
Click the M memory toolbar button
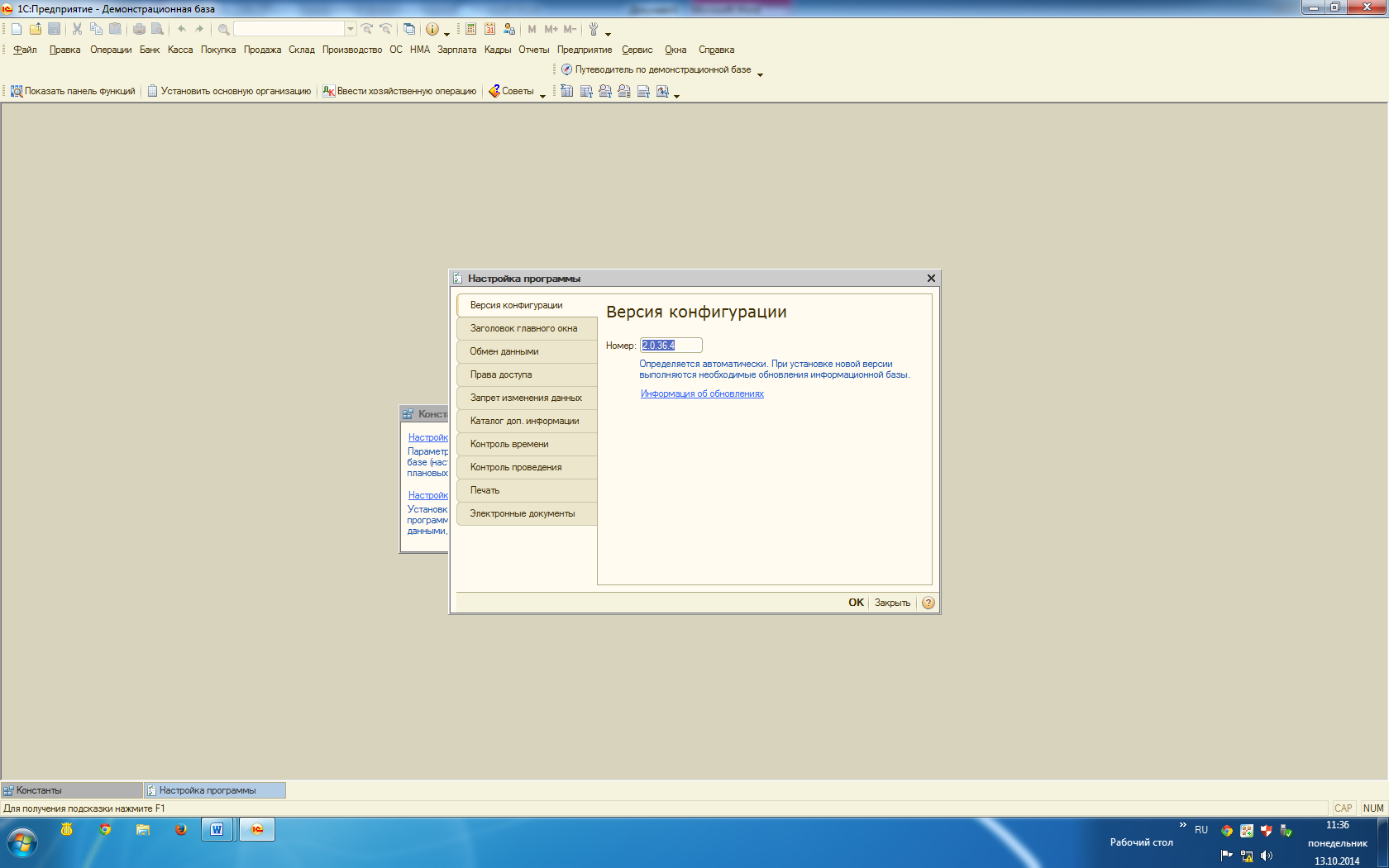[x=532, y=29]
